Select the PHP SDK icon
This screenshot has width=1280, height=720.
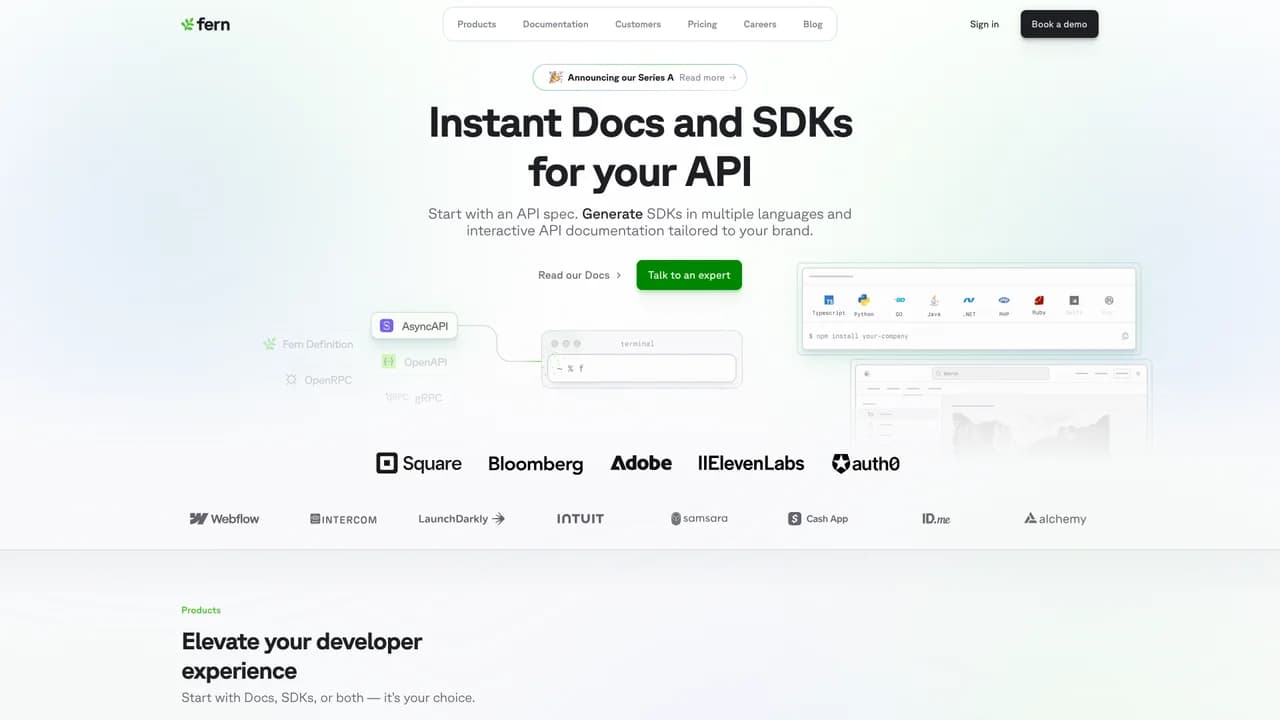(x=1004, y=300)
